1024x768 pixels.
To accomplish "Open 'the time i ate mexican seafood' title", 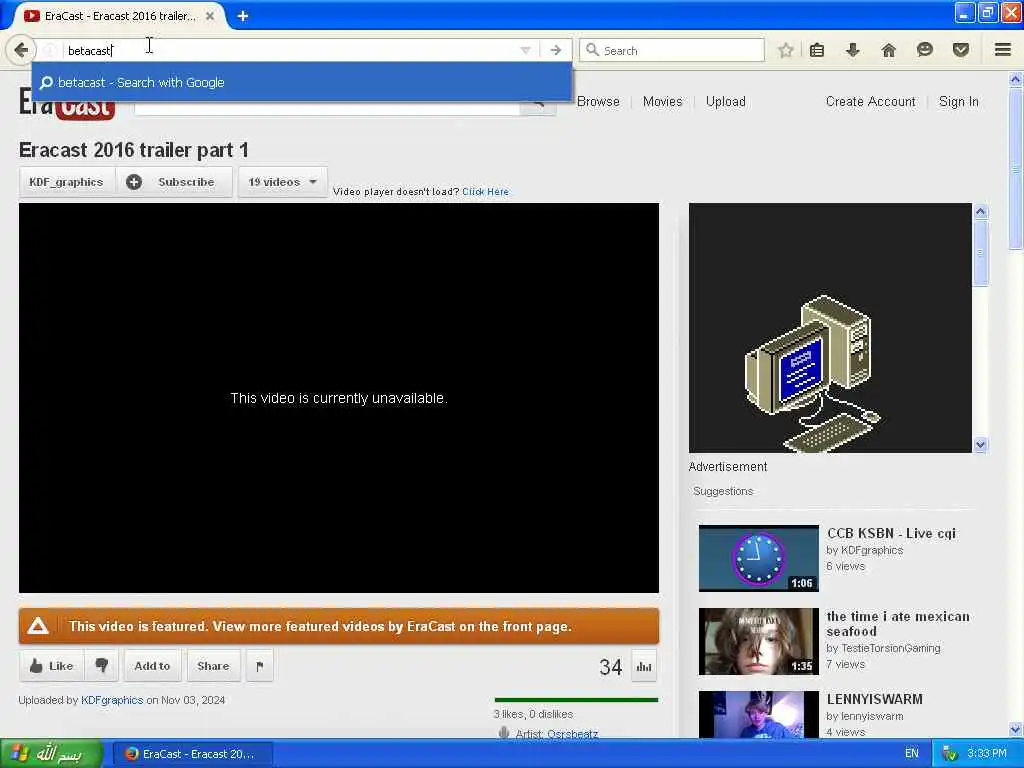I will [898, 624].
